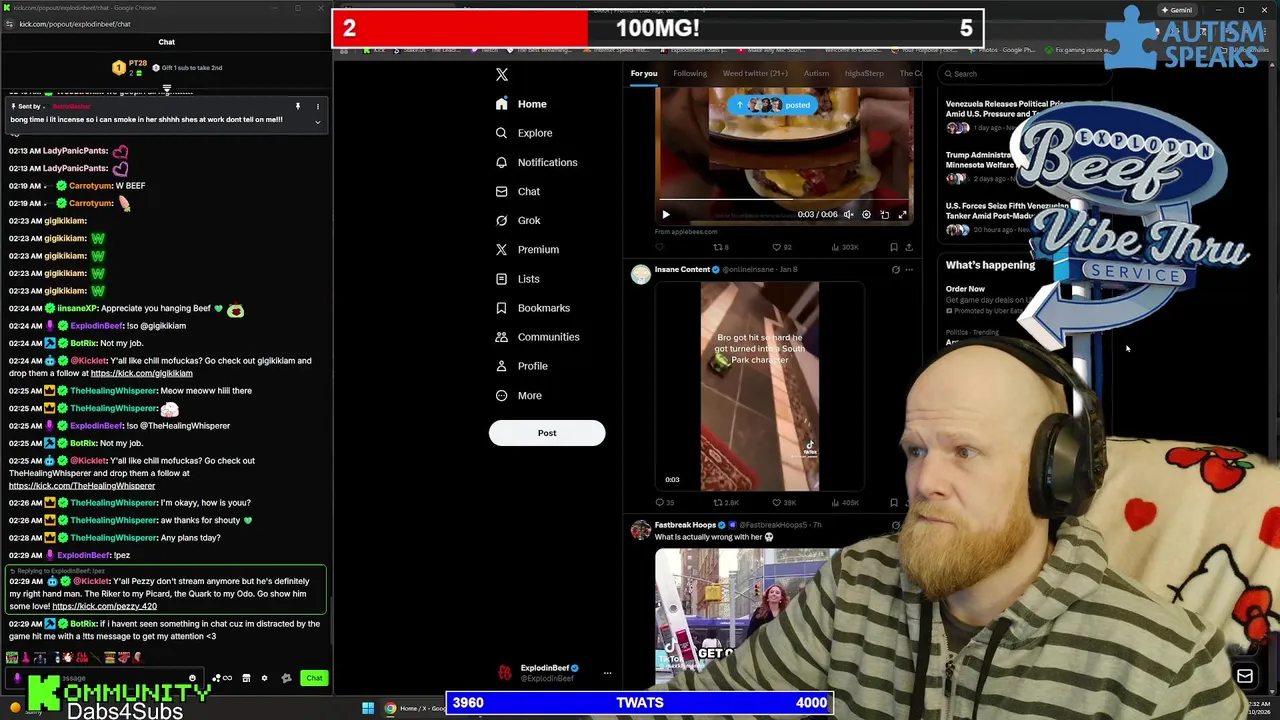Open kick.com/TheHealingWhisperer chat link
Screen dimensions: 1280x720
tap(82, 486)
